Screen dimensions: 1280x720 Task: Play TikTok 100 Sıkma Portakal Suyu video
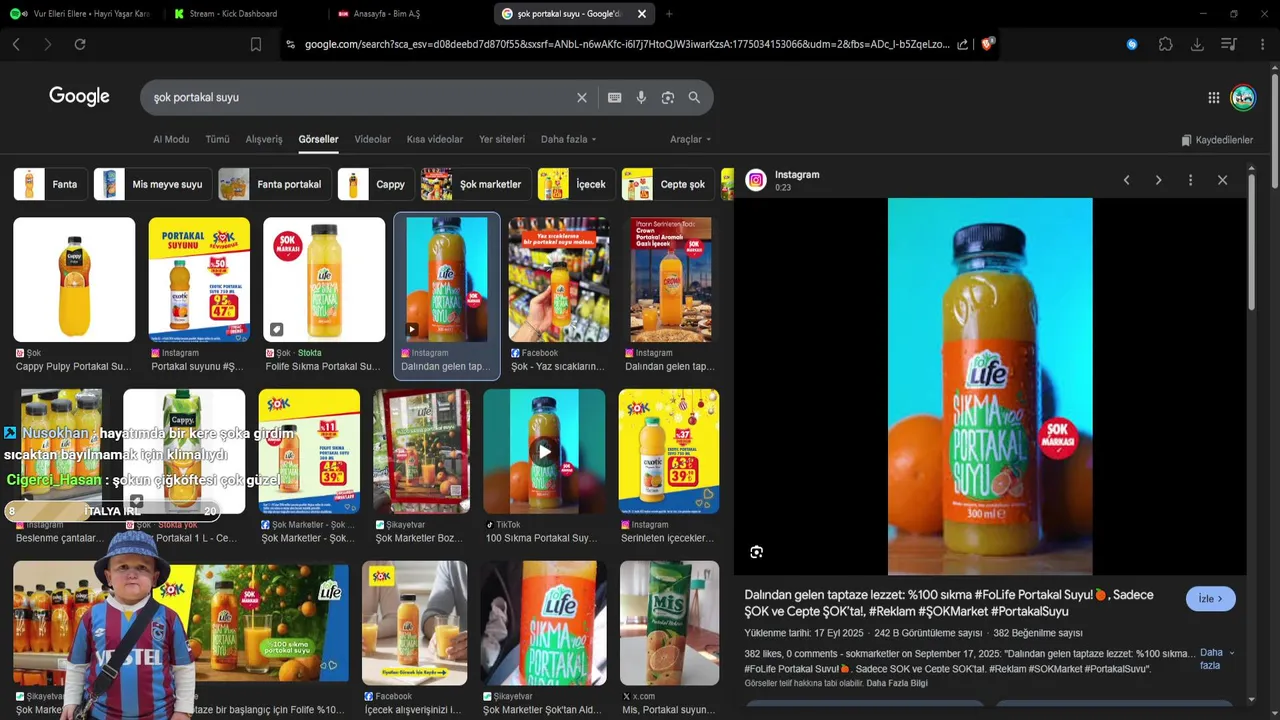coord(544,452)
